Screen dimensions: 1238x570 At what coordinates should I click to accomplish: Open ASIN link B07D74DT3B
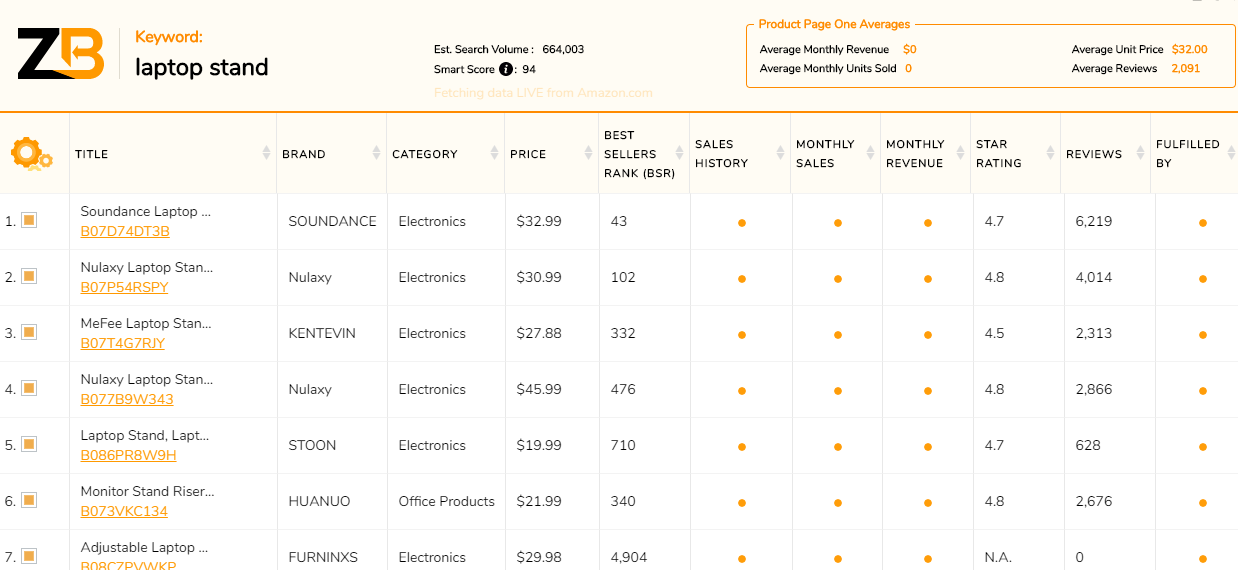tap(125, 231)
